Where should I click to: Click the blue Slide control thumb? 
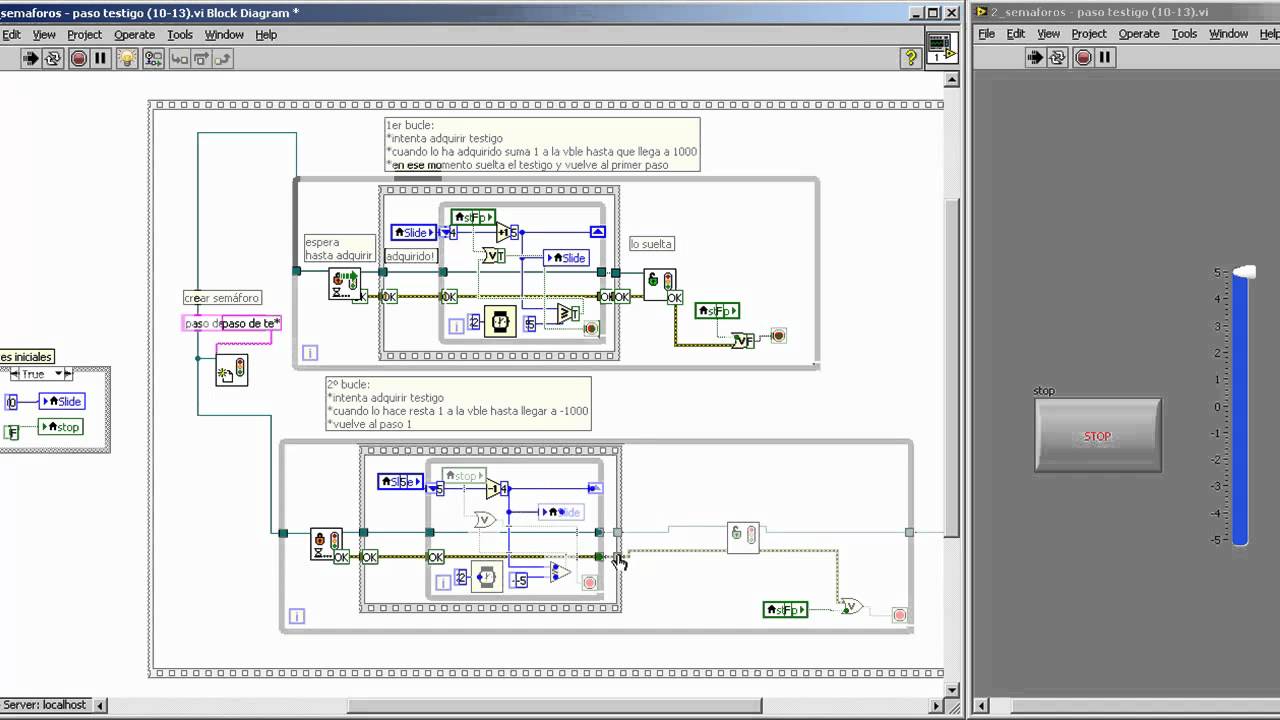[x=1243, y=272]
